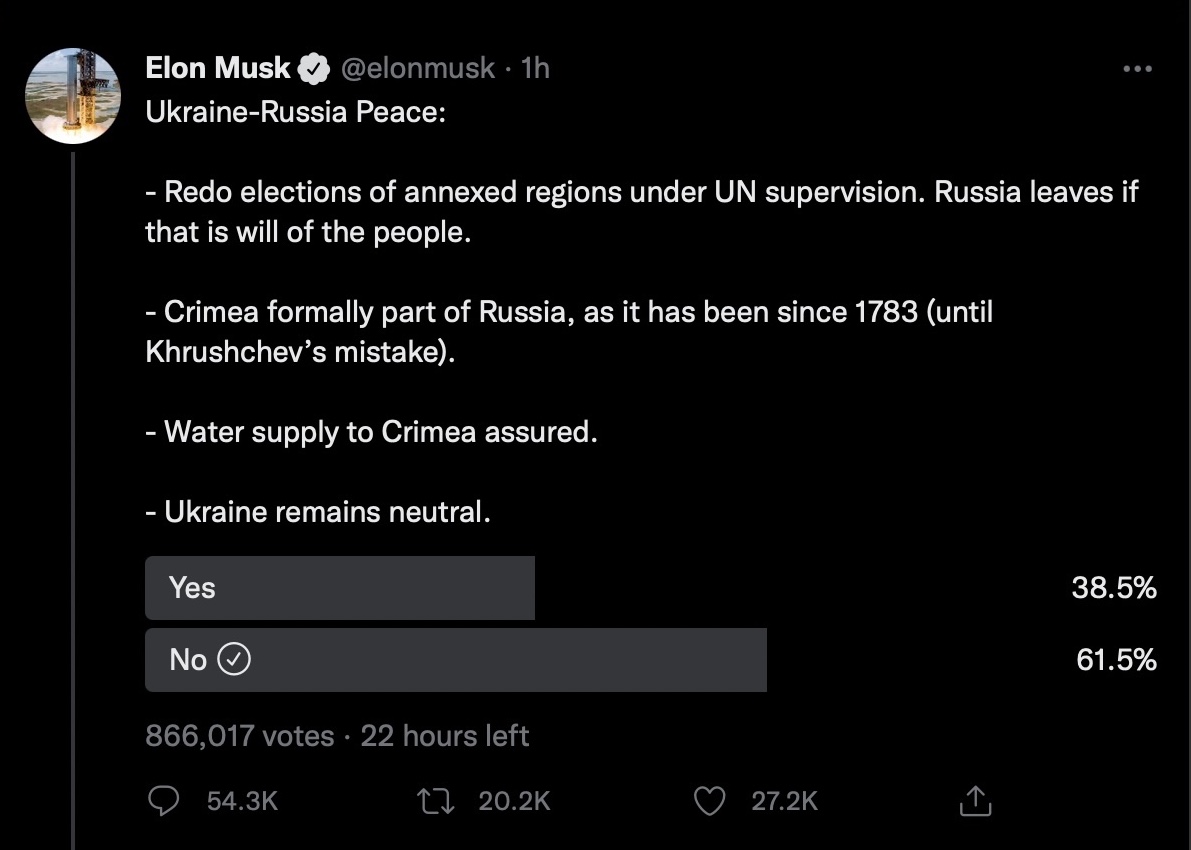Open Elon Musk's profile avatar
The height and width of the screenshot is (850, 1191).
coord(74,96)
